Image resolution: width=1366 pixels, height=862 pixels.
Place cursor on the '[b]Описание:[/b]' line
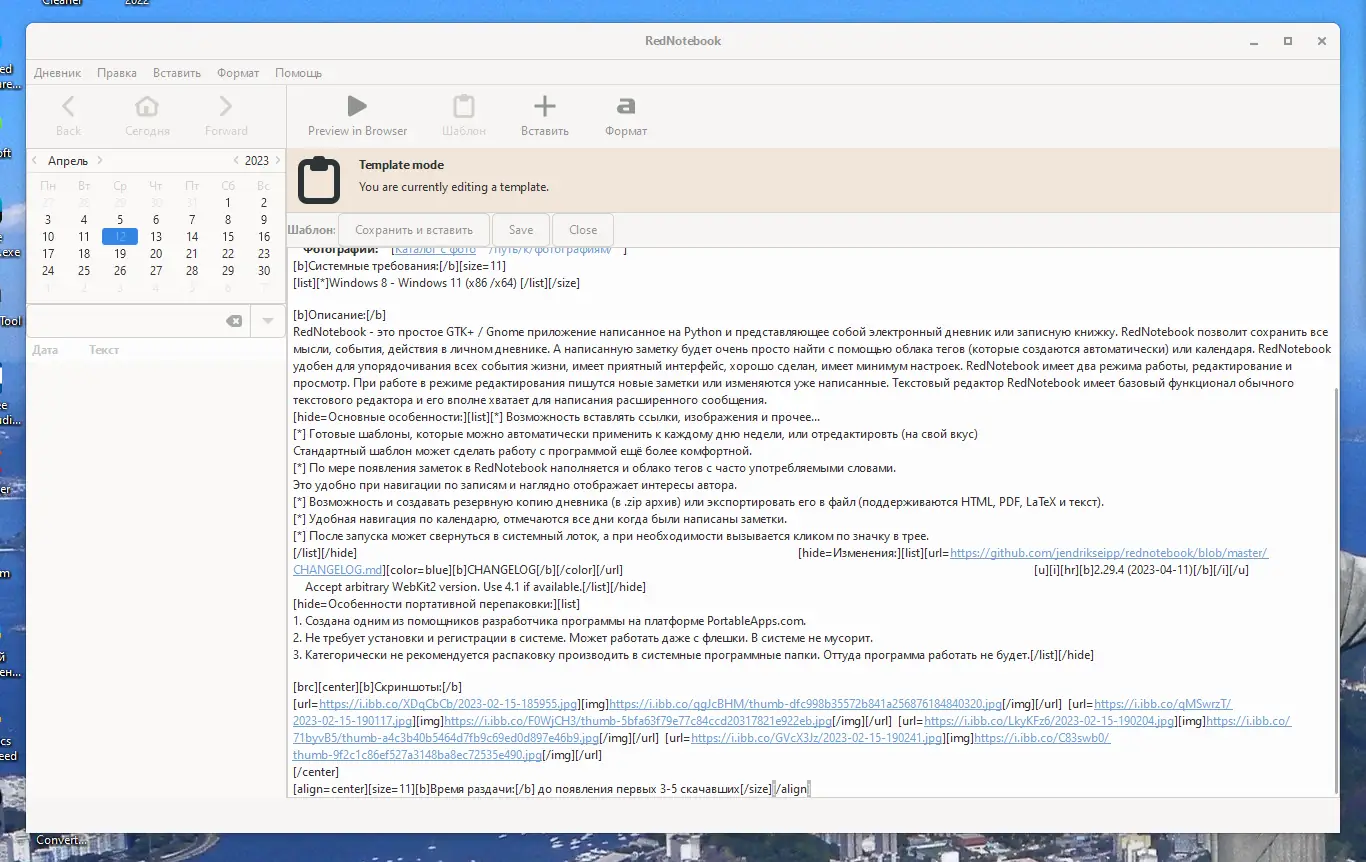(339, 315)
